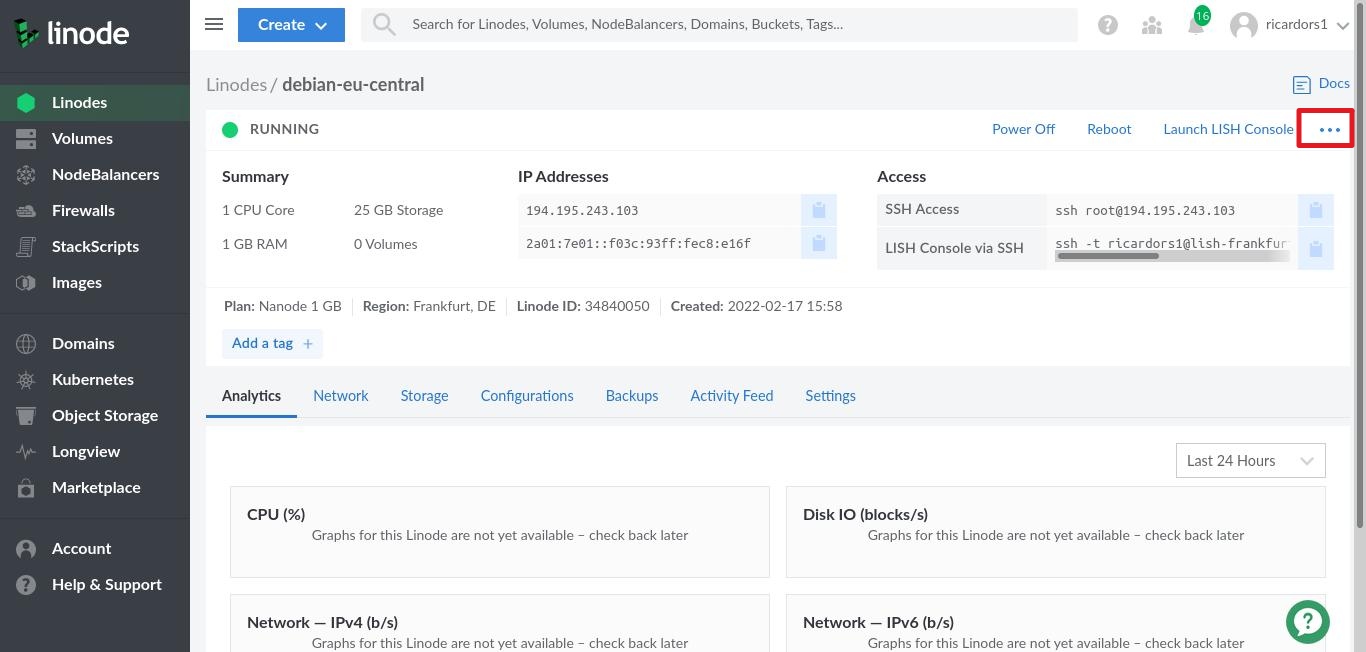Viewport: 1366px width, 652px height.
Task: Click the Reboot button
Action: [1109, 129]
